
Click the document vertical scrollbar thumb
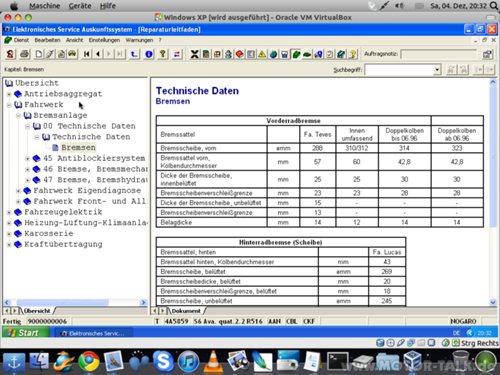[x=493, y=157]
